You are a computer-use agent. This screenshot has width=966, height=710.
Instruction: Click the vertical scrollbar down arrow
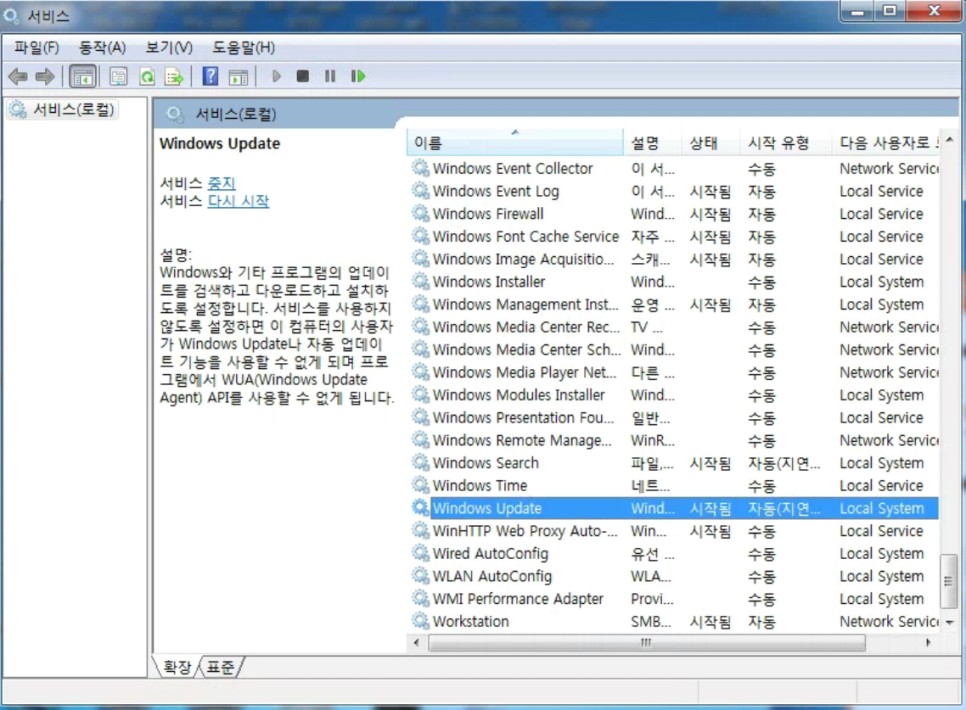click(949, 622)
